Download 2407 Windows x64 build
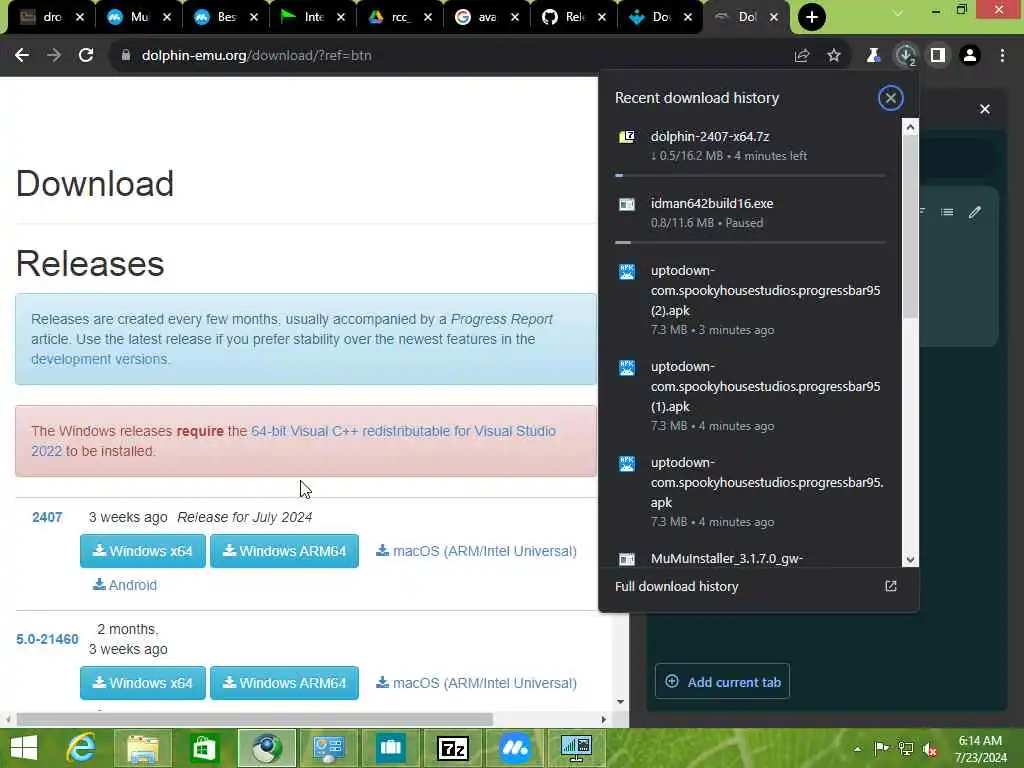The width and height of the screenshot is (1024, 768). 143,551
